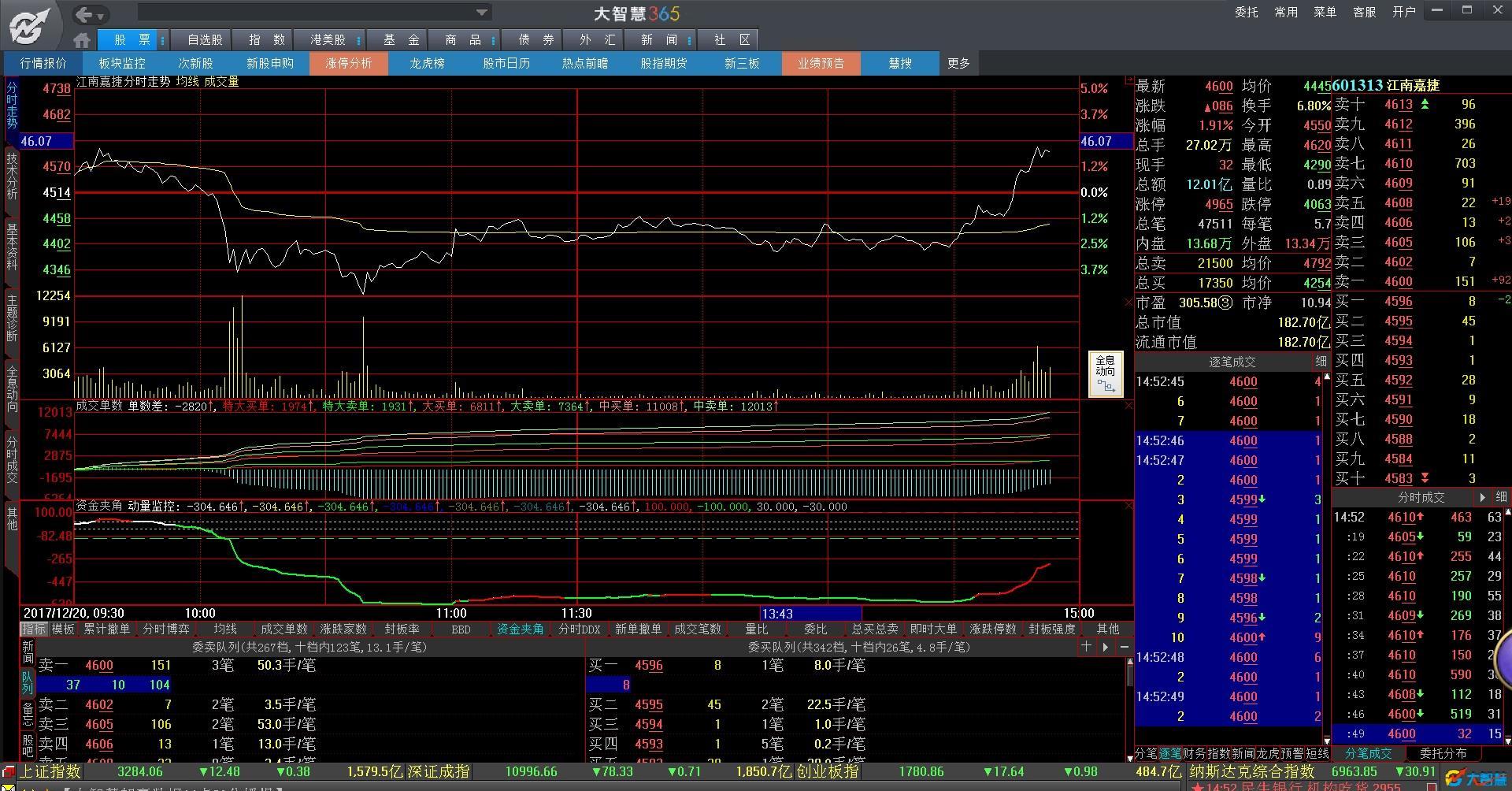This screenshot has width=1512, height=791.
Task: Click 细 button beside 分时成交
Action: [x=1501, y=497]
